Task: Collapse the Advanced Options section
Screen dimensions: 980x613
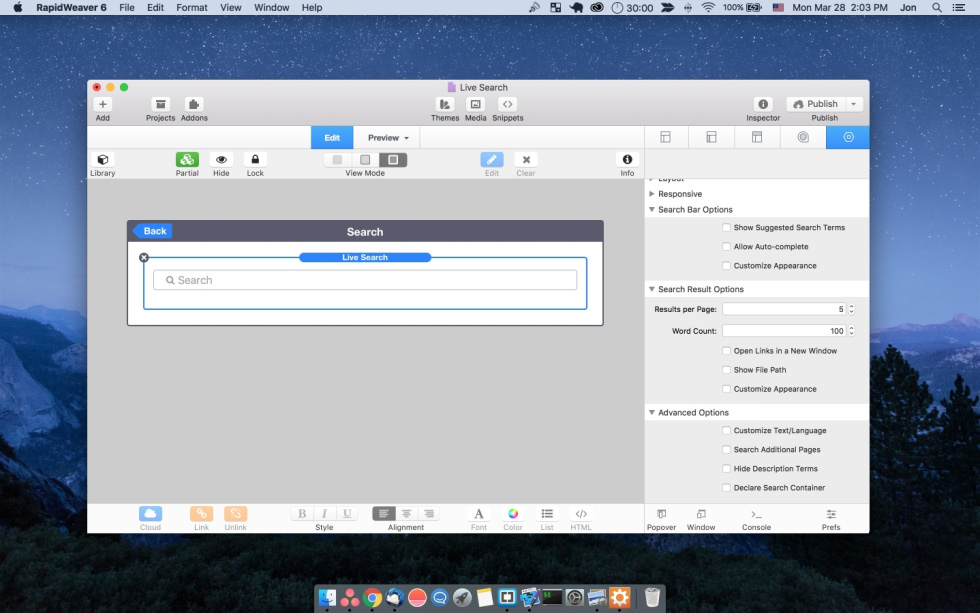Action: [x=651, y=412]
